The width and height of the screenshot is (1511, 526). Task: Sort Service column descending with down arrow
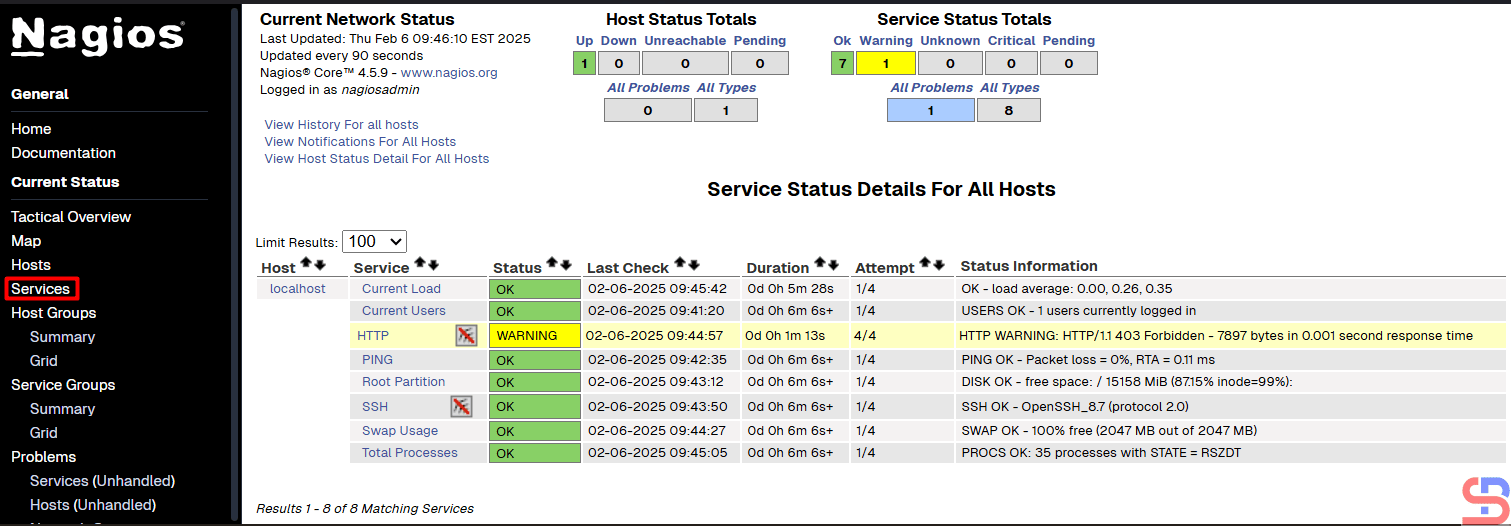434,264
